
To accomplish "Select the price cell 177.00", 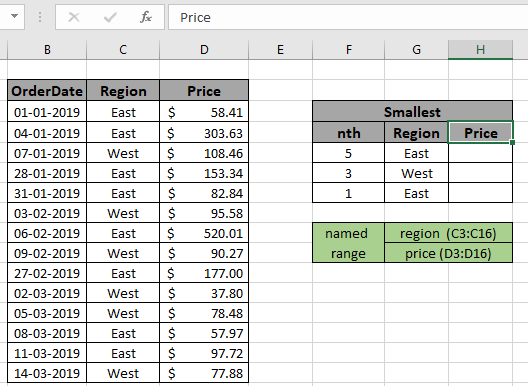I will [204, 273].
